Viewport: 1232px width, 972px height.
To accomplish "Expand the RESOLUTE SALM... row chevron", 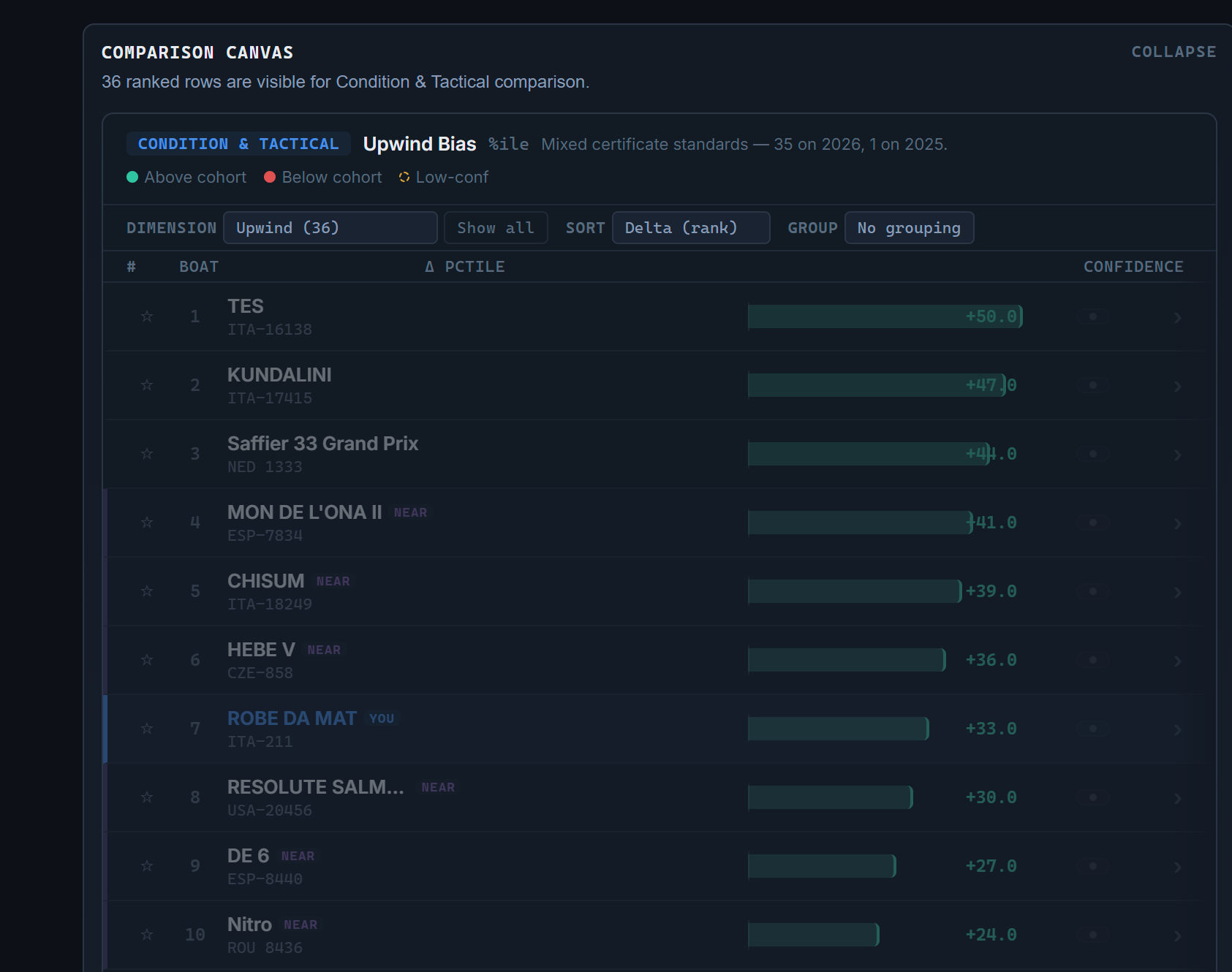I will pyautogui.click(x=1177, y=798).
